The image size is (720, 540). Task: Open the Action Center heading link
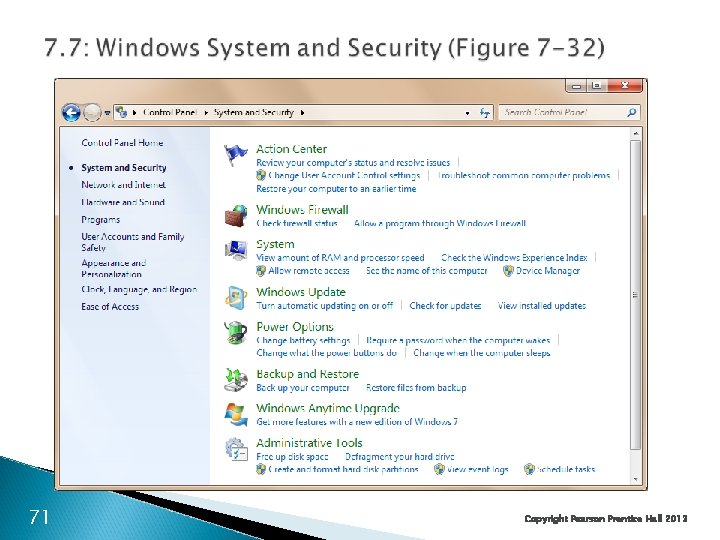click(x=292, y=149)
